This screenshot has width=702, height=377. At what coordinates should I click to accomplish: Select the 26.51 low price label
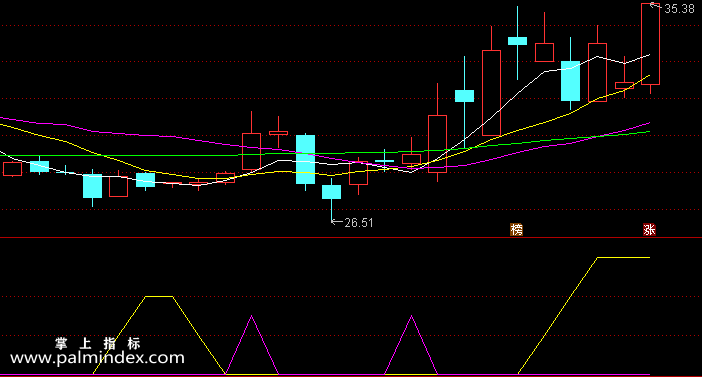click(359, 223)
